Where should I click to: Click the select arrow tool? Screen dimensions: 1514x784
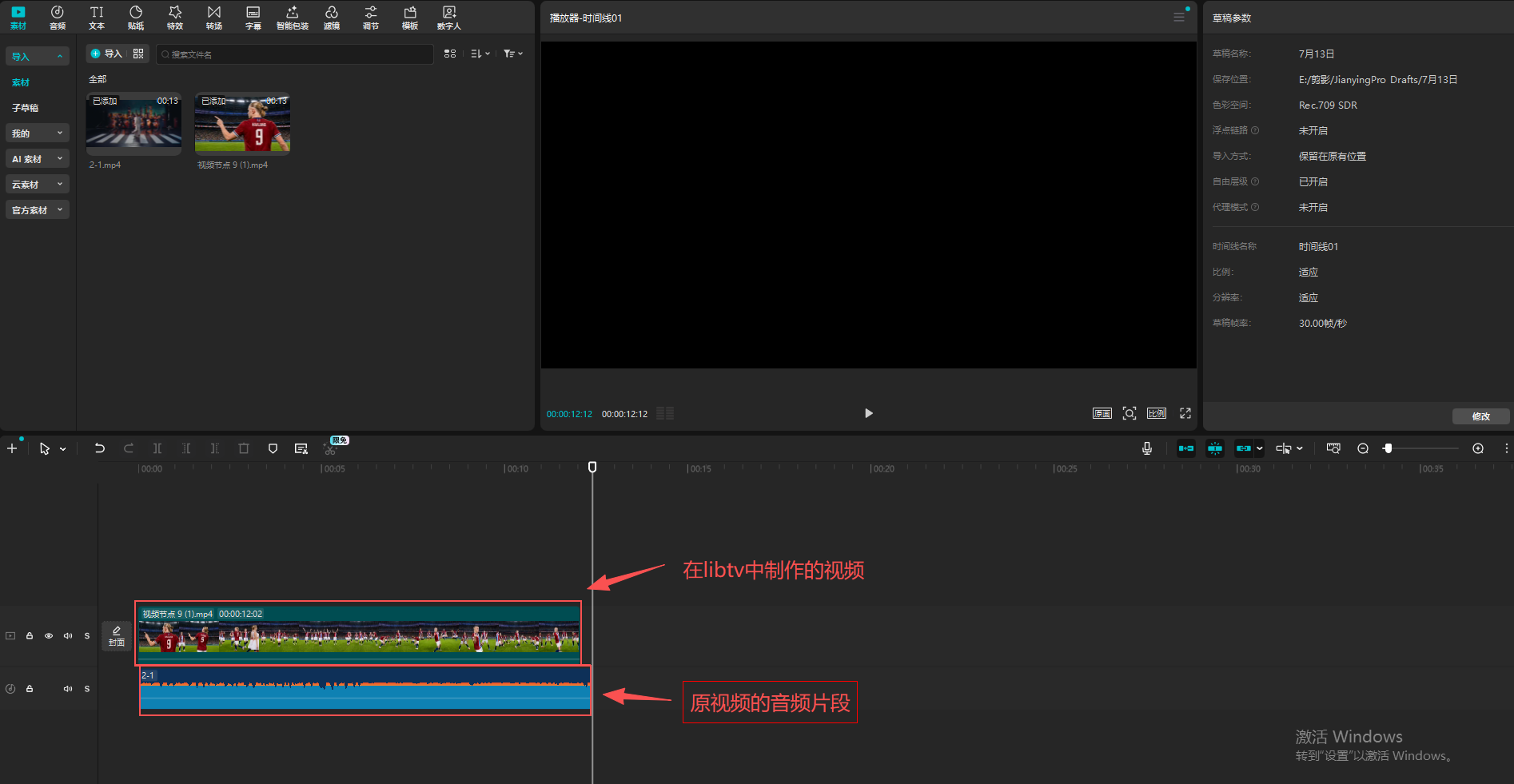pos(45,448)
